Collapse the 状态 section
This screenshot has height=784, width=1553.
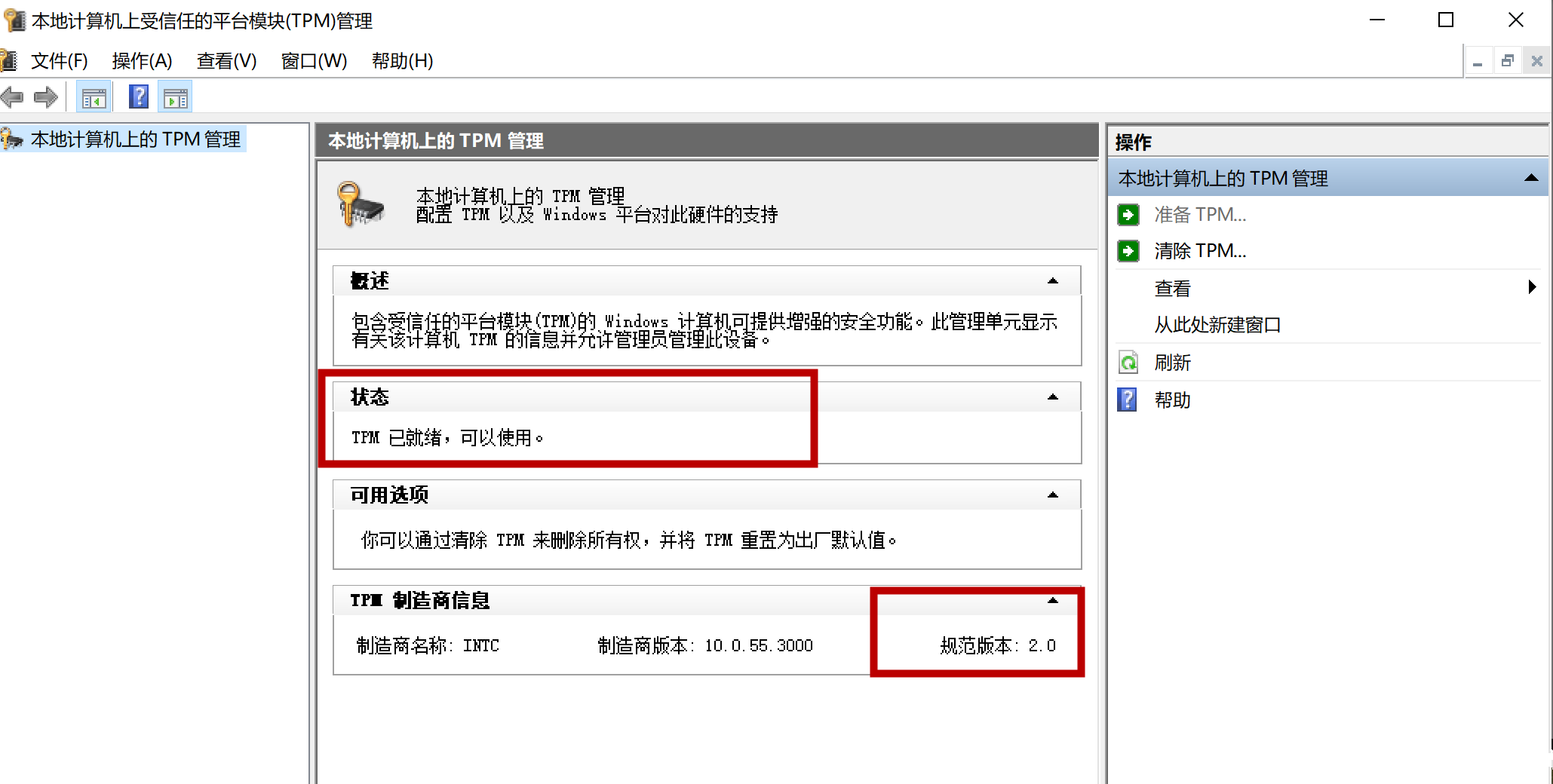tap(1051, 397)
